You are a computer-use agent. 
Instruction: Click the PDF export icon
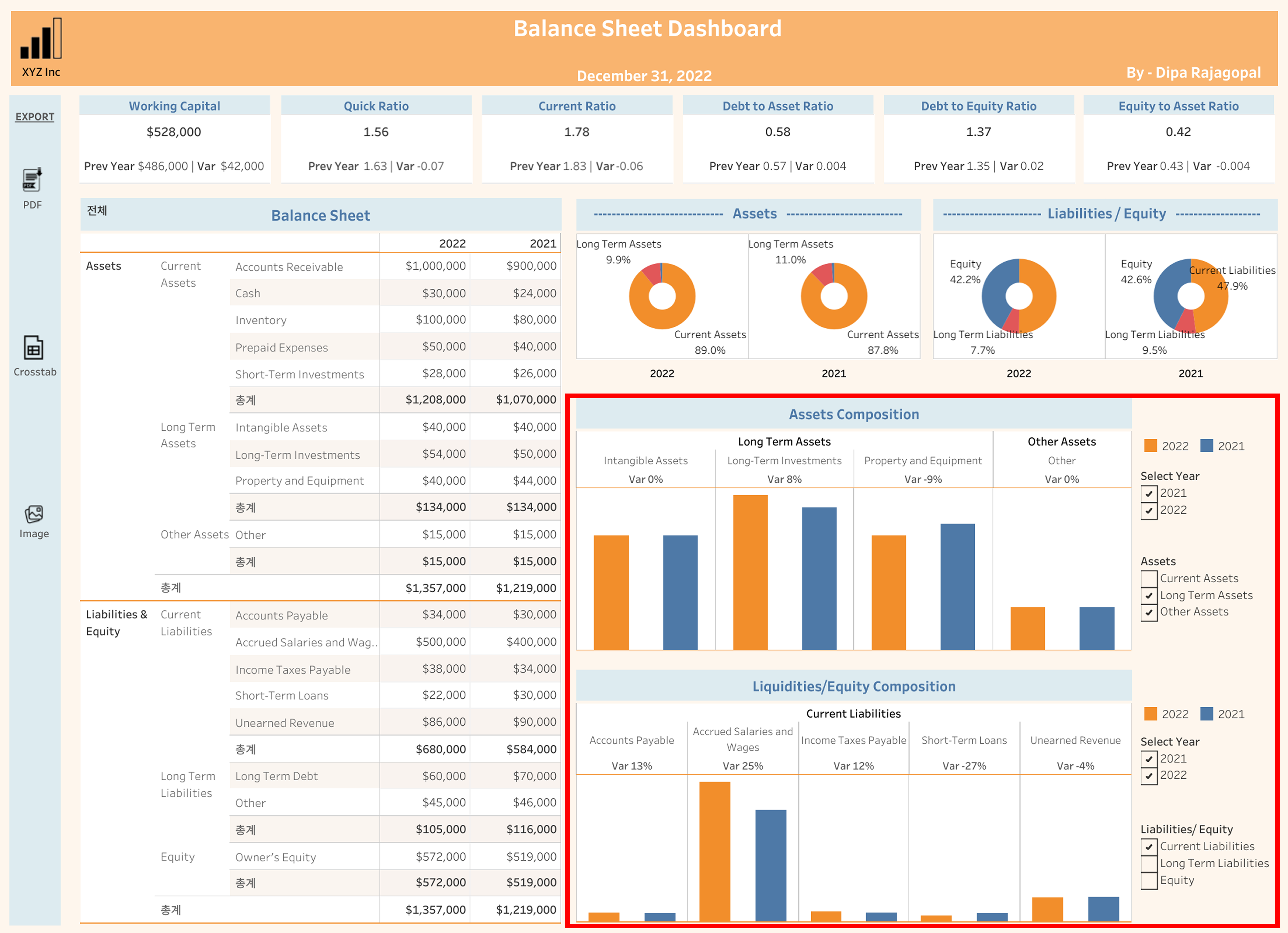[32, 180]
